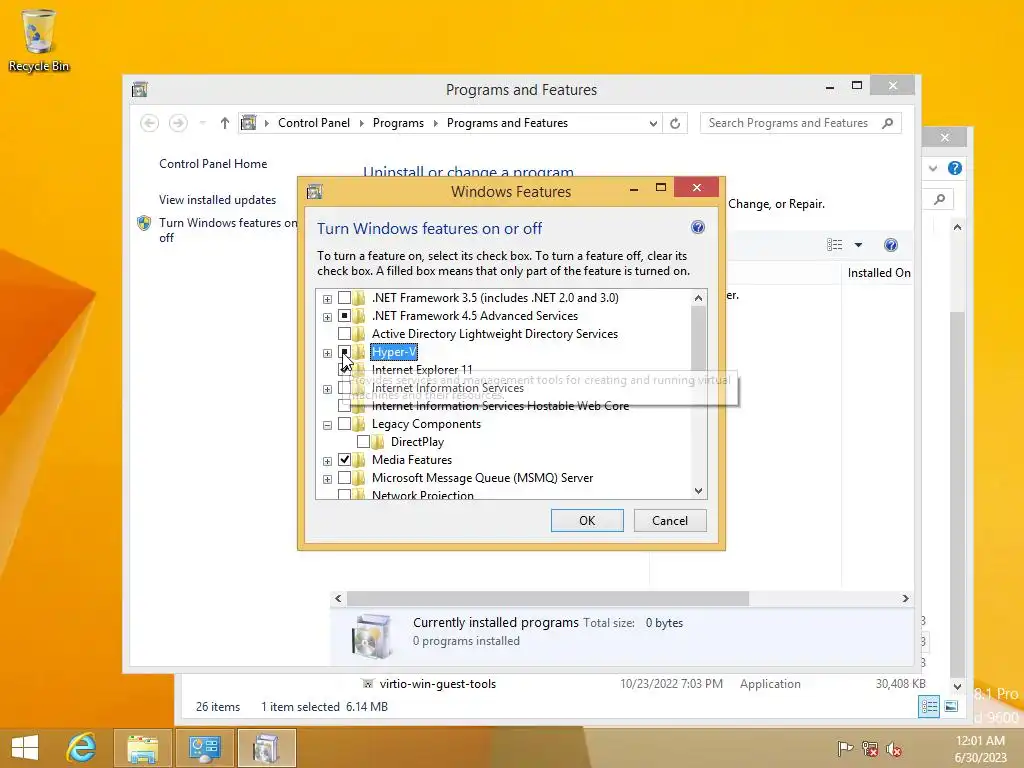
Task: Check the Legacy Components checkbox
Action: (344, 424)
